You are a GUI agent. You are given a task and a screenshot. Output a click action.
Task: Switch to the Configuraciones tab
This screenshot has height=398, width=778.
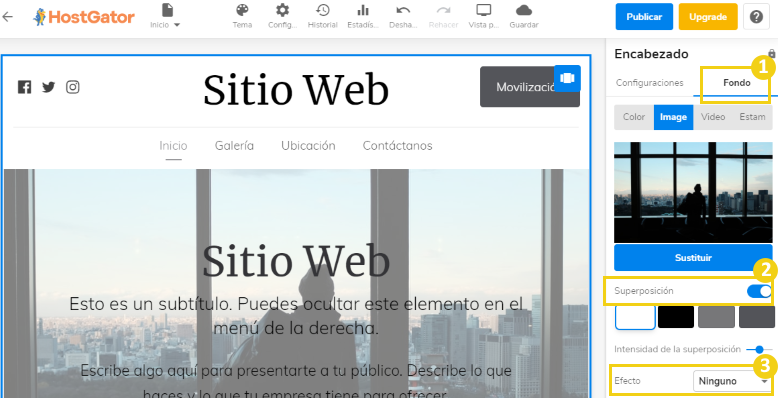(649, 83)
